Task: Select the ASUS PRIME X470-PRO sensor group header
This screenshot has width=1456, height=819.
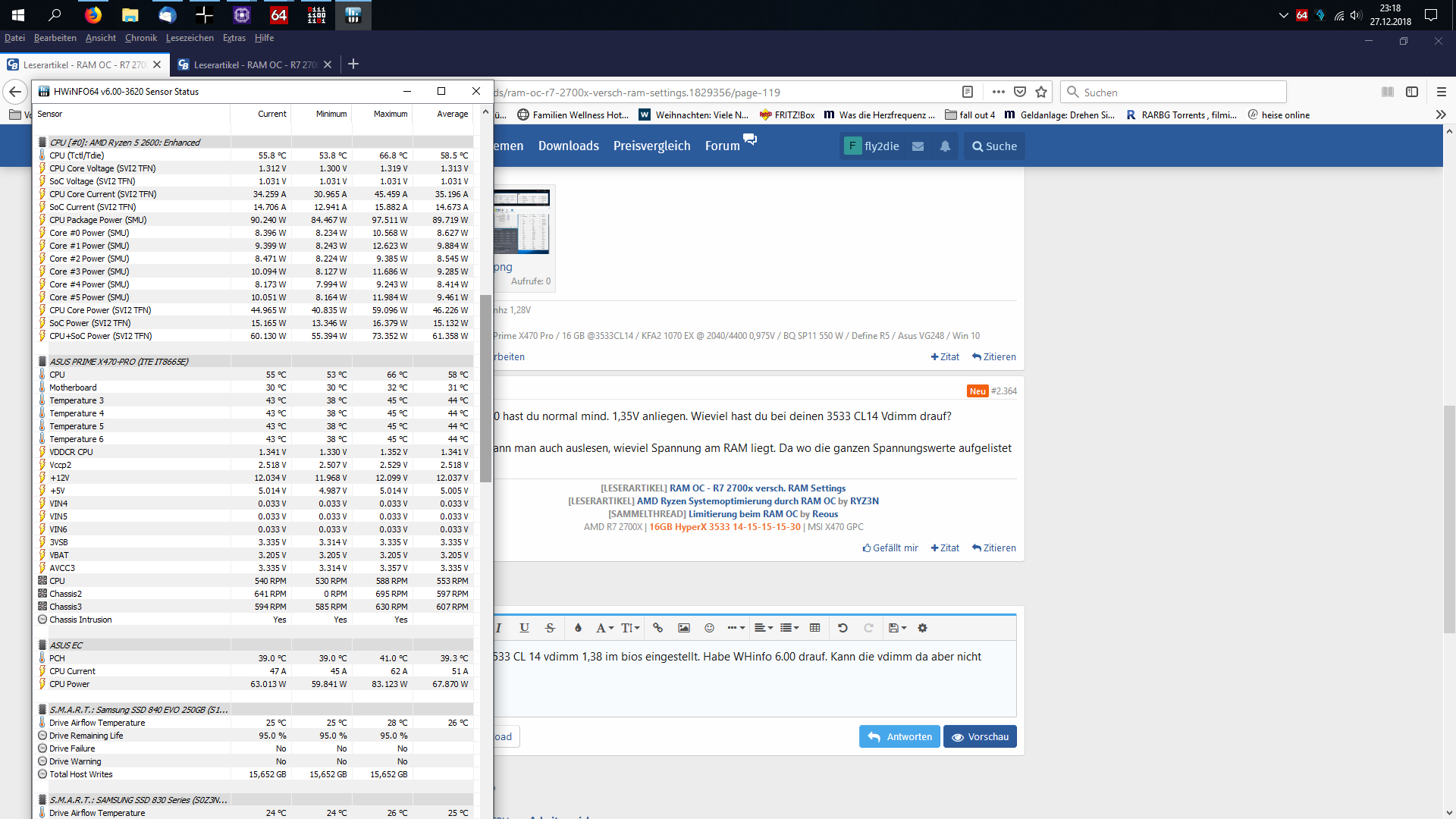Action: [255, 362]
